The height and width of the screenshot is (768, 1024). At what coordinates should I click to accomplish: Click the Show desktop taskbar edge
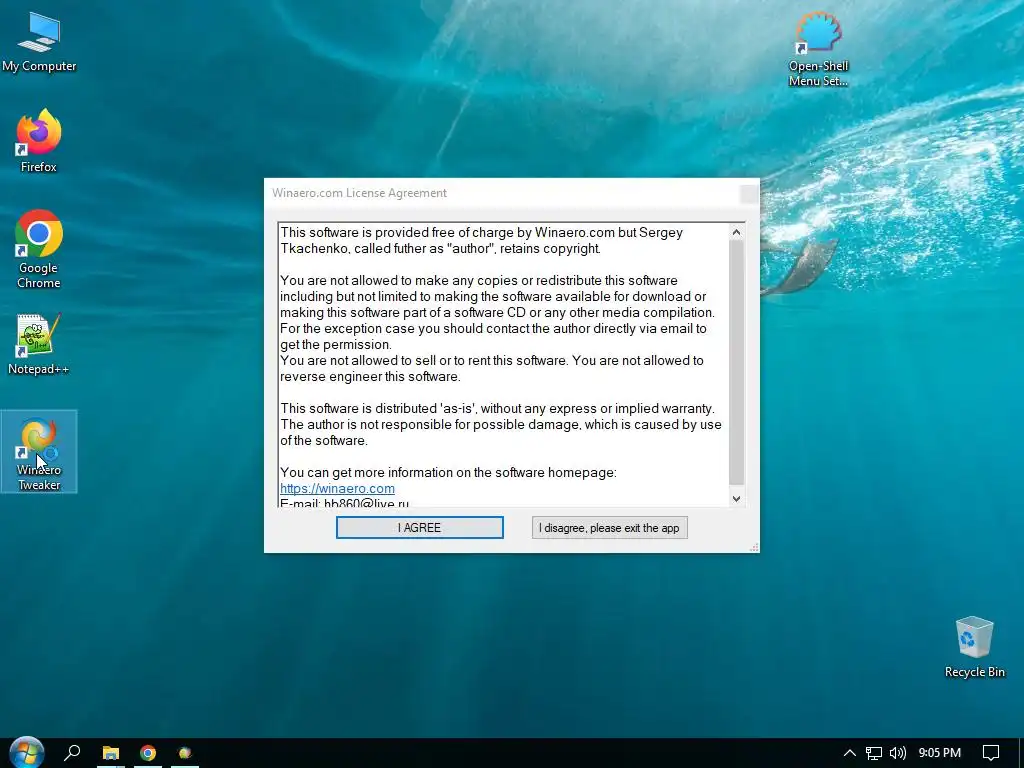tap(1021, 753)
